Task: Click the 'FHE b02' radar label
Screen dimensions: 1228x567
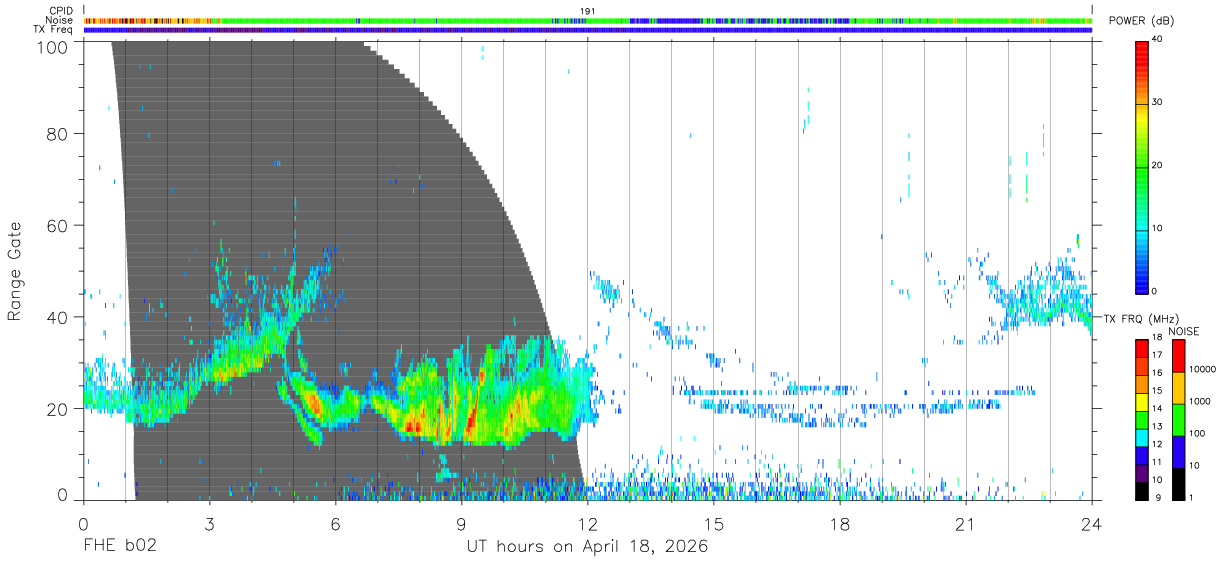Action: tap(119, 546)
